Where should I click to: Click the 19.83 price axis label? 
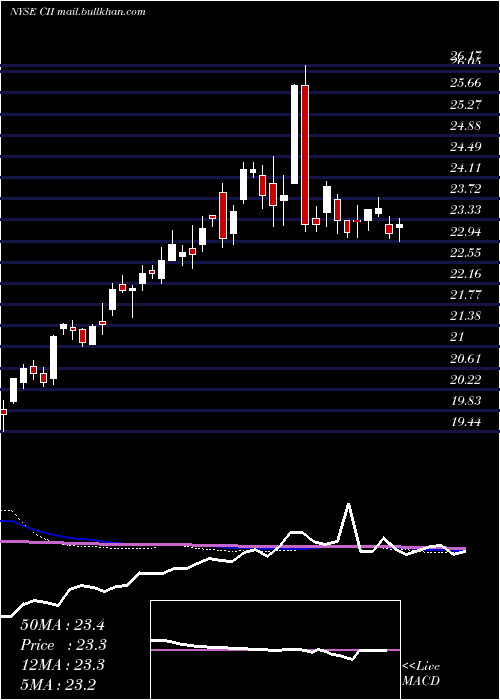[x=466, y=400]
